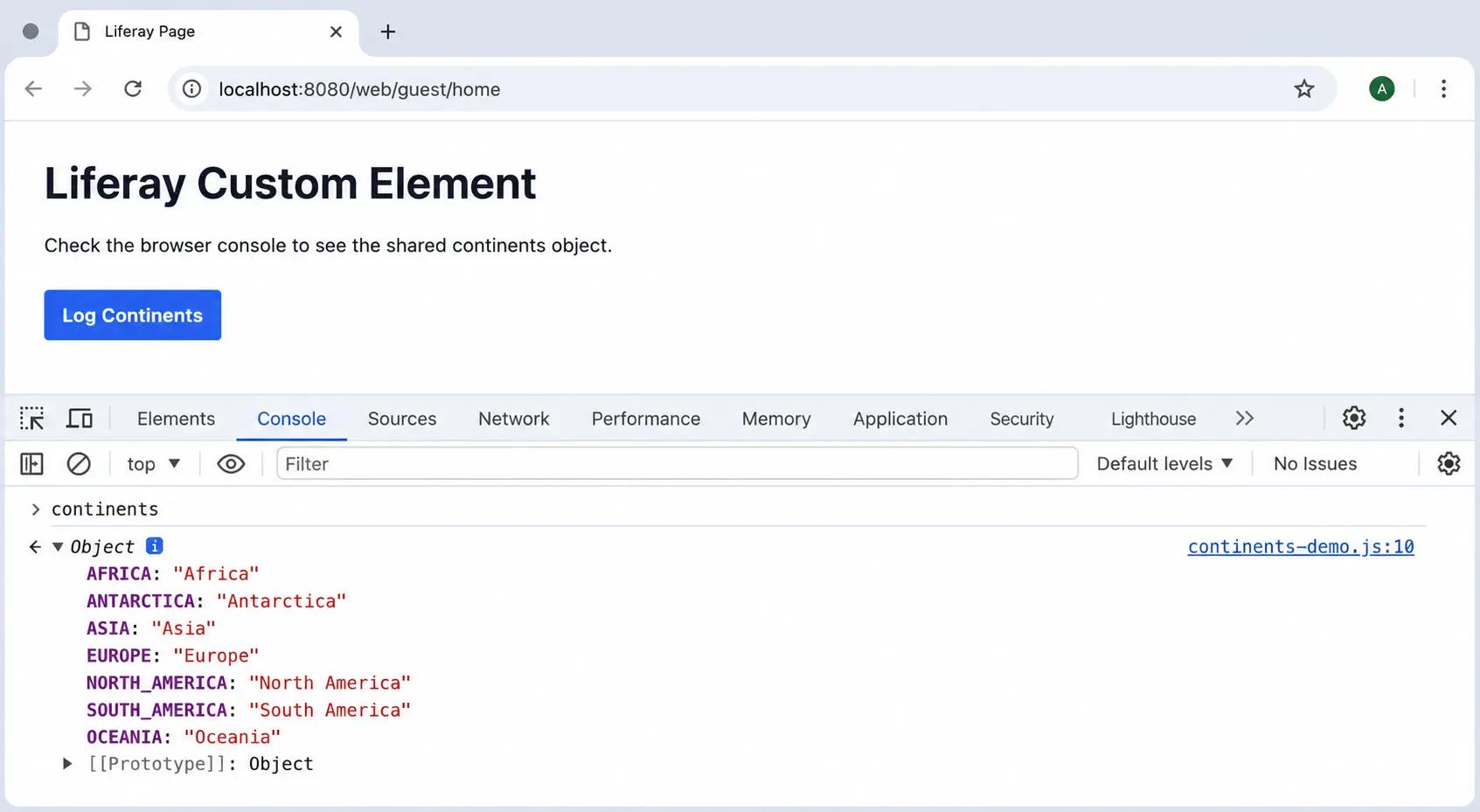The width and height of the screenshot is (1480, 812).
Task: Collapse the logged Object tree
Action: 58,547
